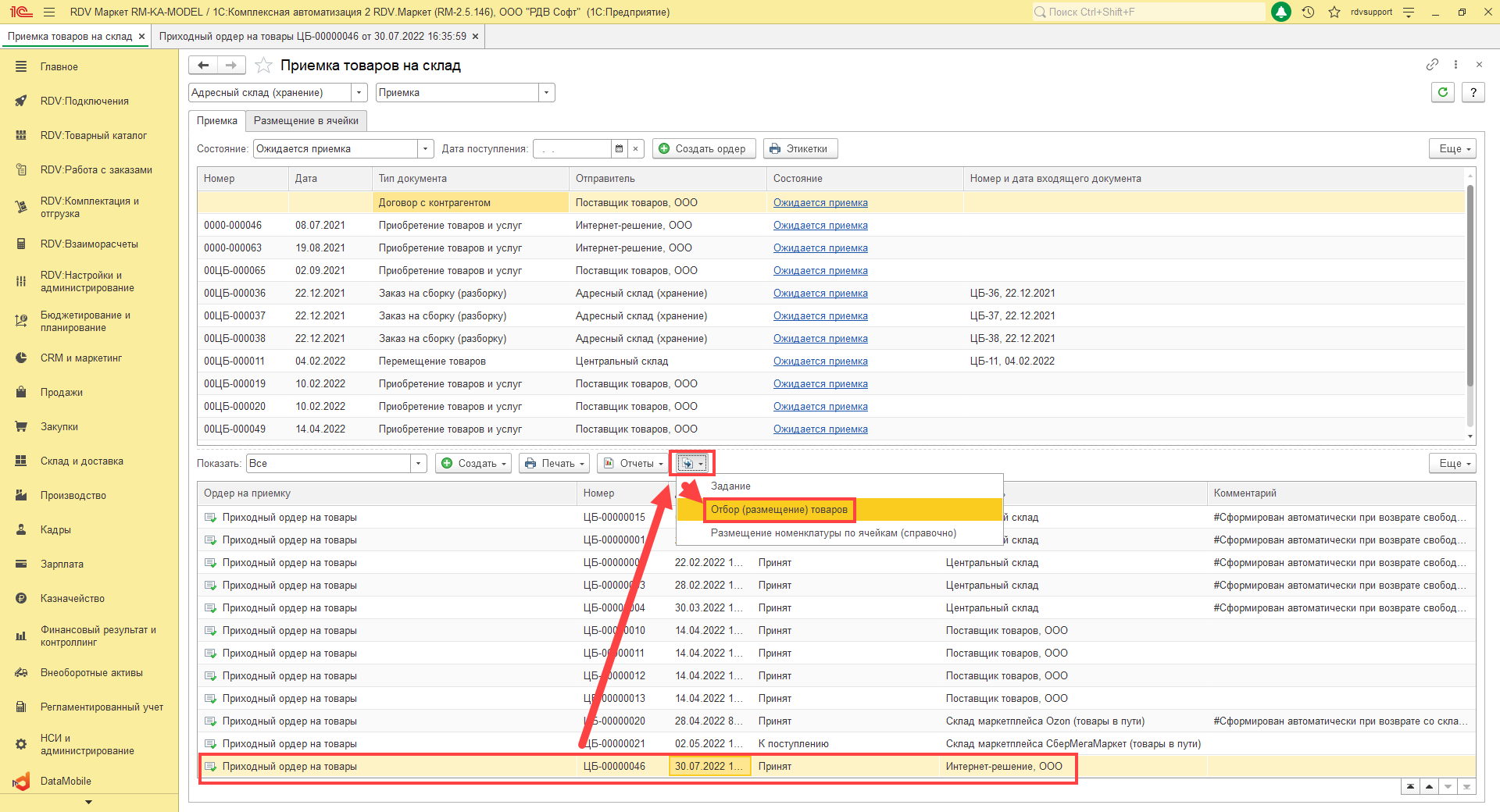Switch to Размещение в ячейки tab

click(305, 120)
